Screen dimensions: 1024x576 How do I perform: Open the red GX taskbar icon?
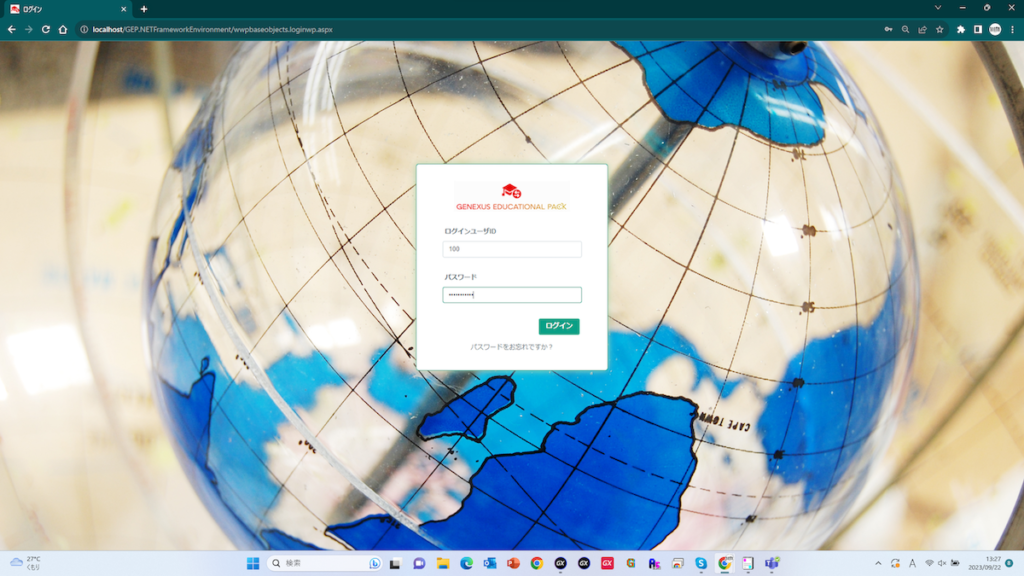click(x=607, y=563)
